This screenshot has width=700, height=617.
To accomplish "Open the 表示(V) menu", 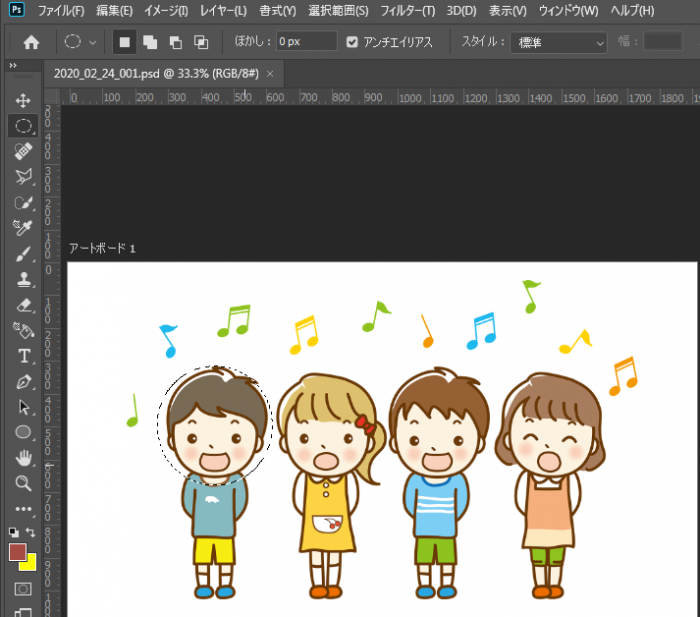I will coord(508,10).
